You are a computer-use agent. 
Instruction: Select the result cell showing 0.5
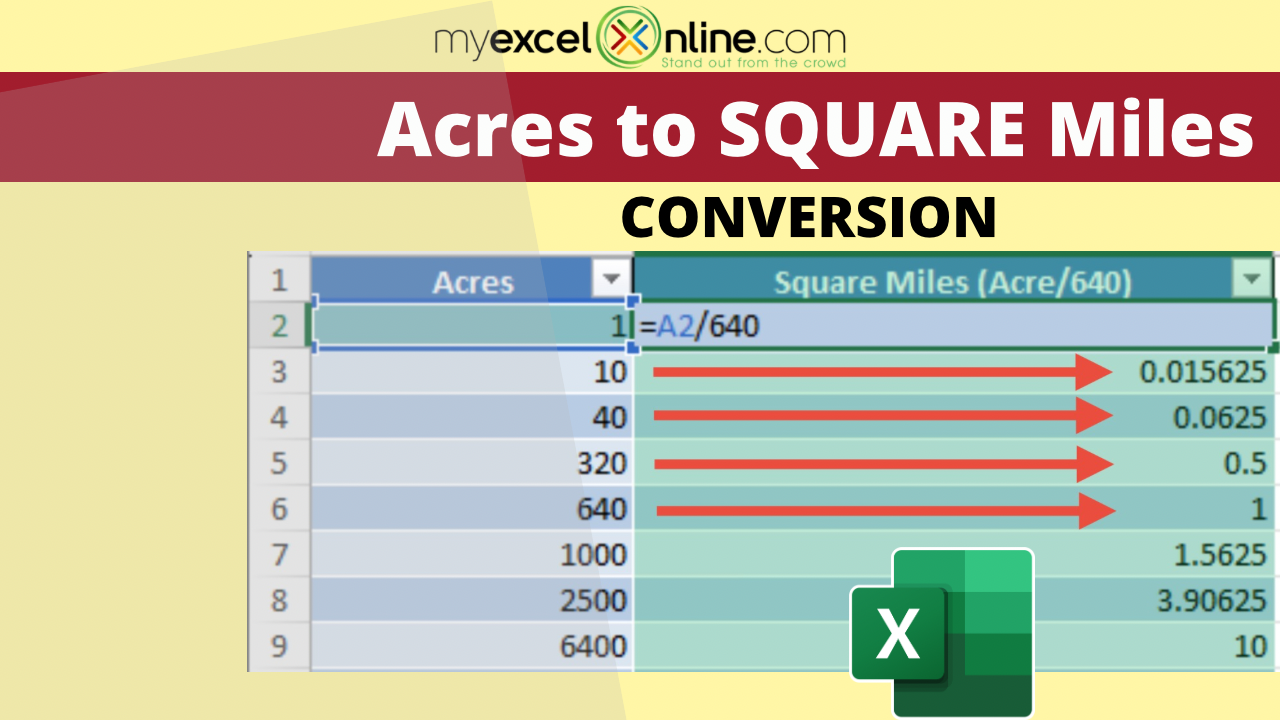tap(954, 463)
